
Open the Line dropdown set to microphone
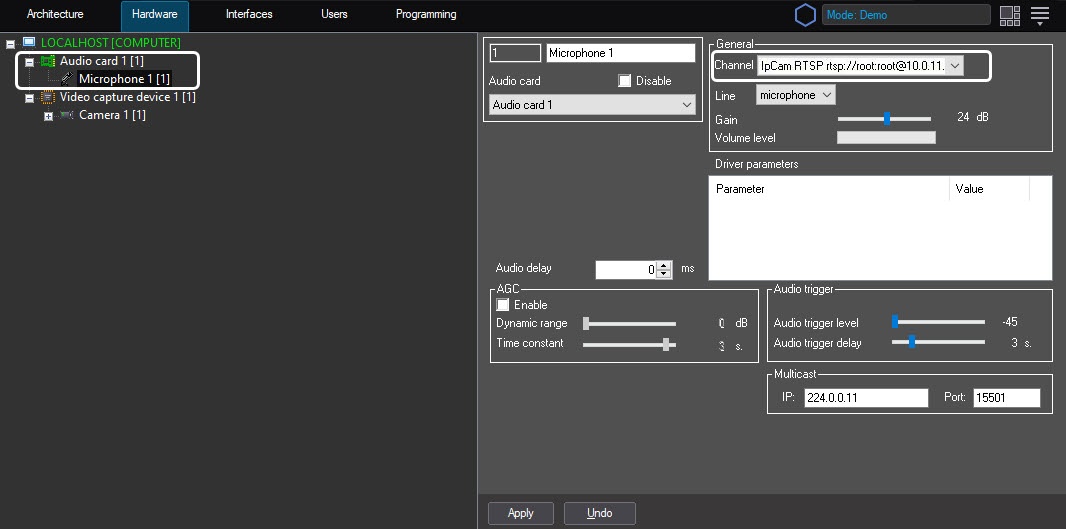click(795, 95)
